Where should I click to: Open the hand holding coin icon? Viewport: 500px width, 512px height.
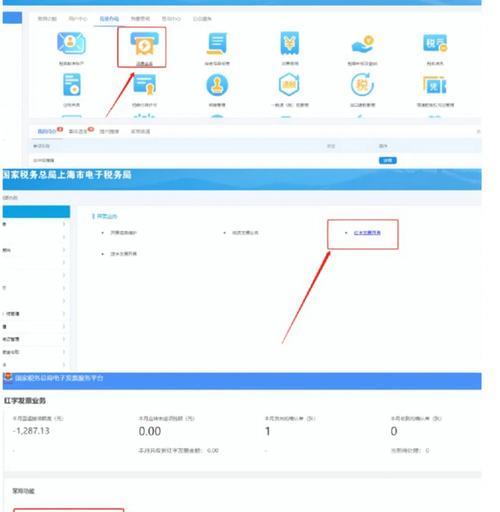(x=363, y=44)
